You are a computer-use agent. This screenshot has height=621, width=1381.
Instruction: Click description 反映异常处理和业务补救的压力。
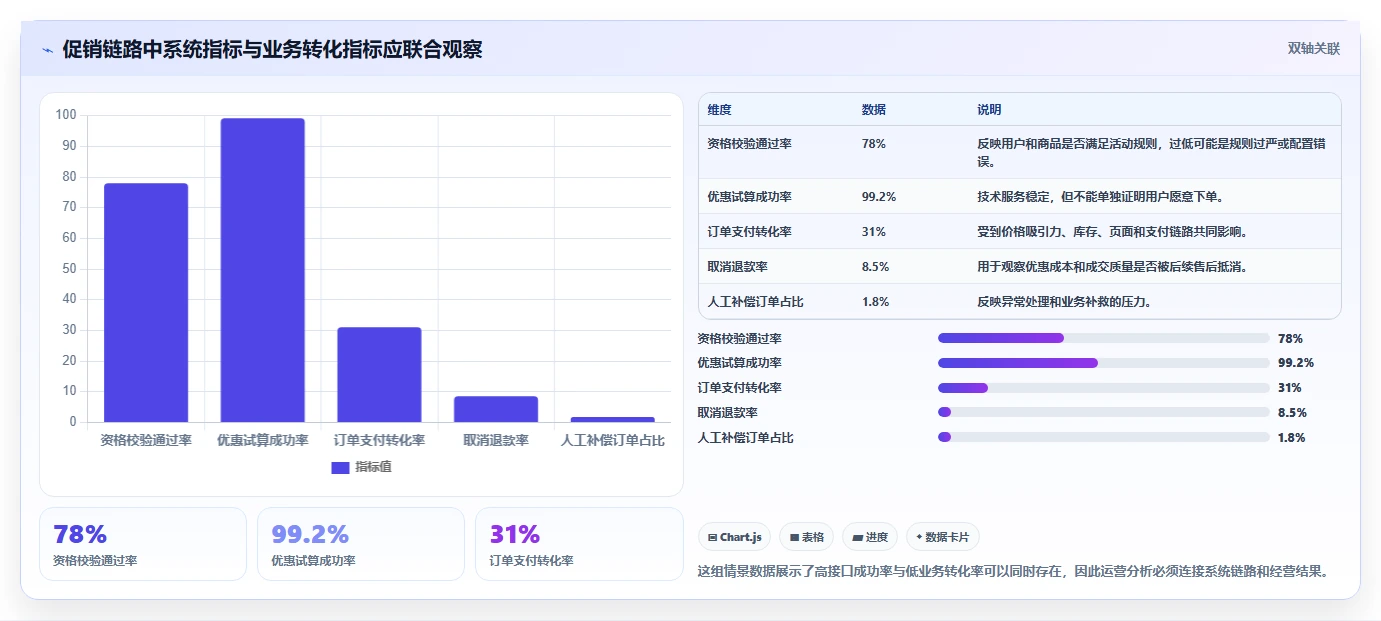(x=1064, y=302)
